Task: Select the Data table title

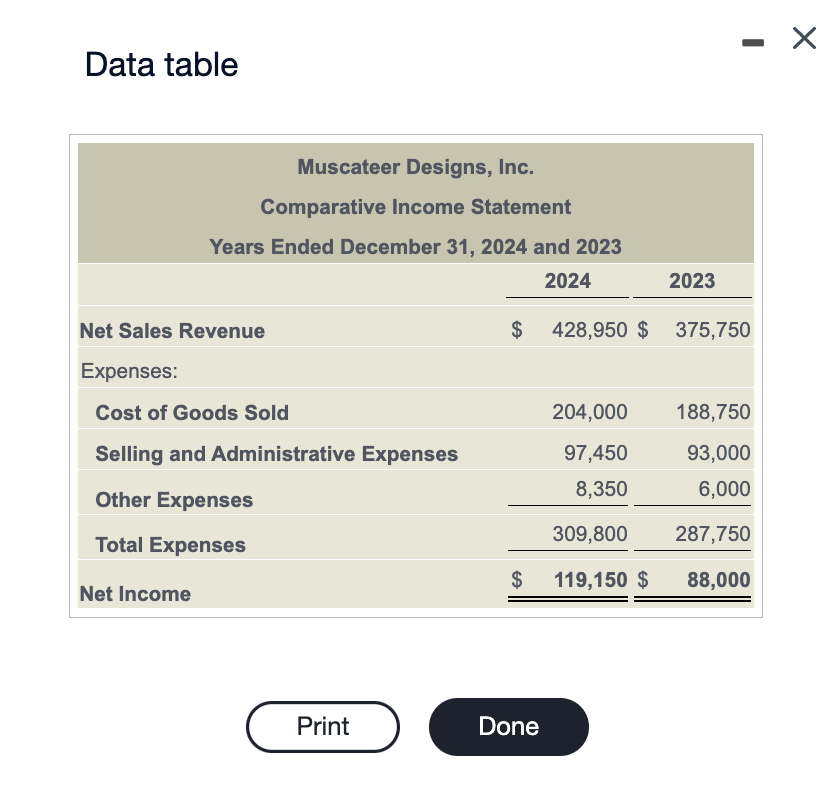Action: [x=161, y=64]
